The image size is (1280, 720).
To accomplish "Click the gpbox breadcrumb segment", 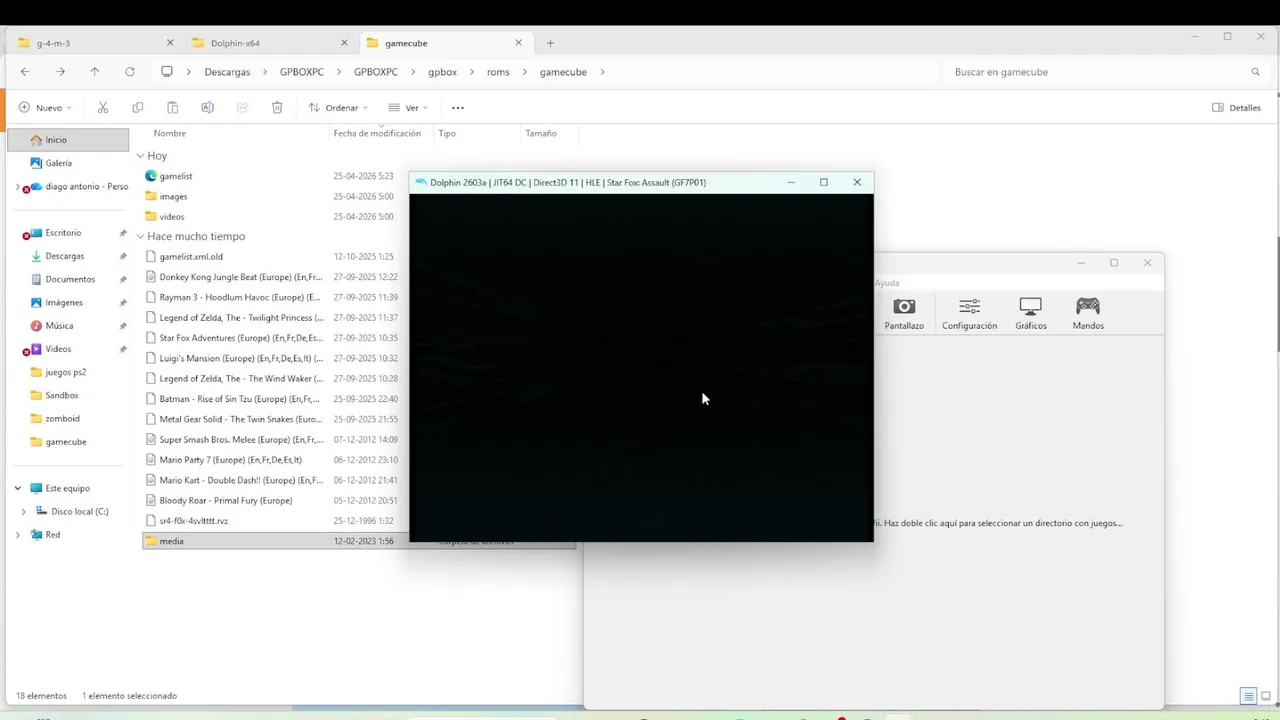I will pos(442,72).
